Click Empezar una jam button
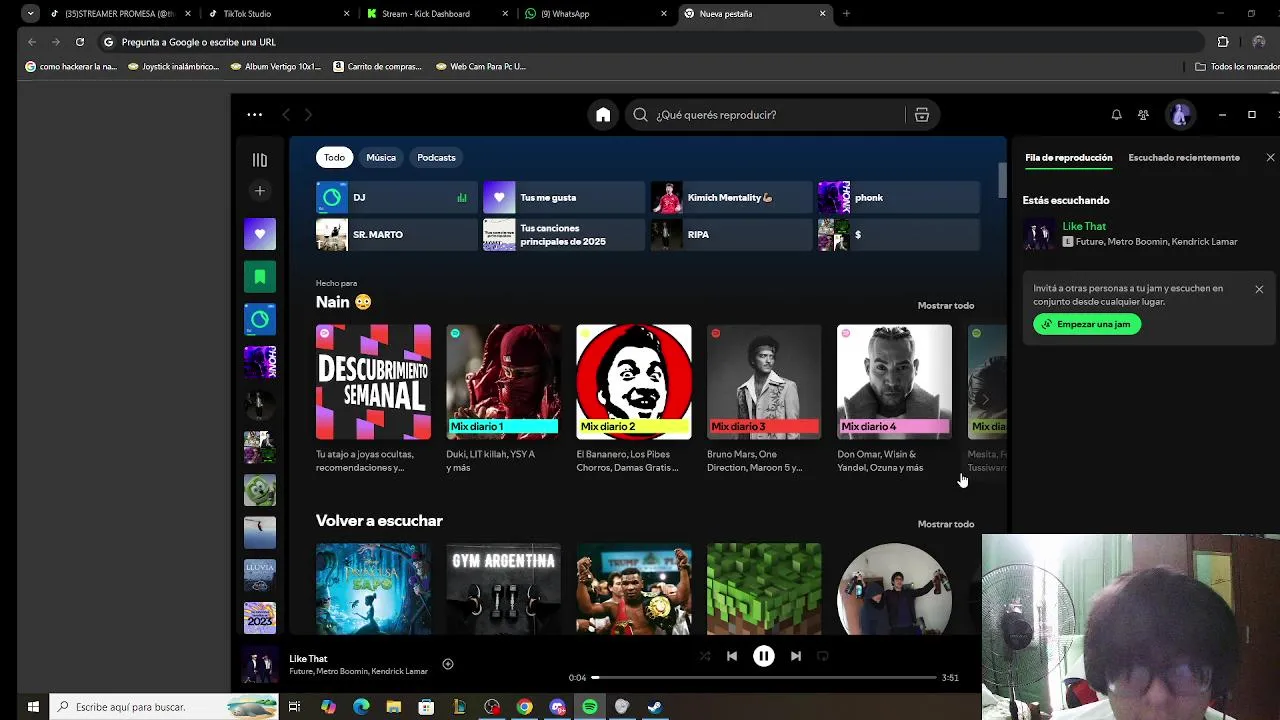This screenshot has height=720, width=1280. (1087, 324)
